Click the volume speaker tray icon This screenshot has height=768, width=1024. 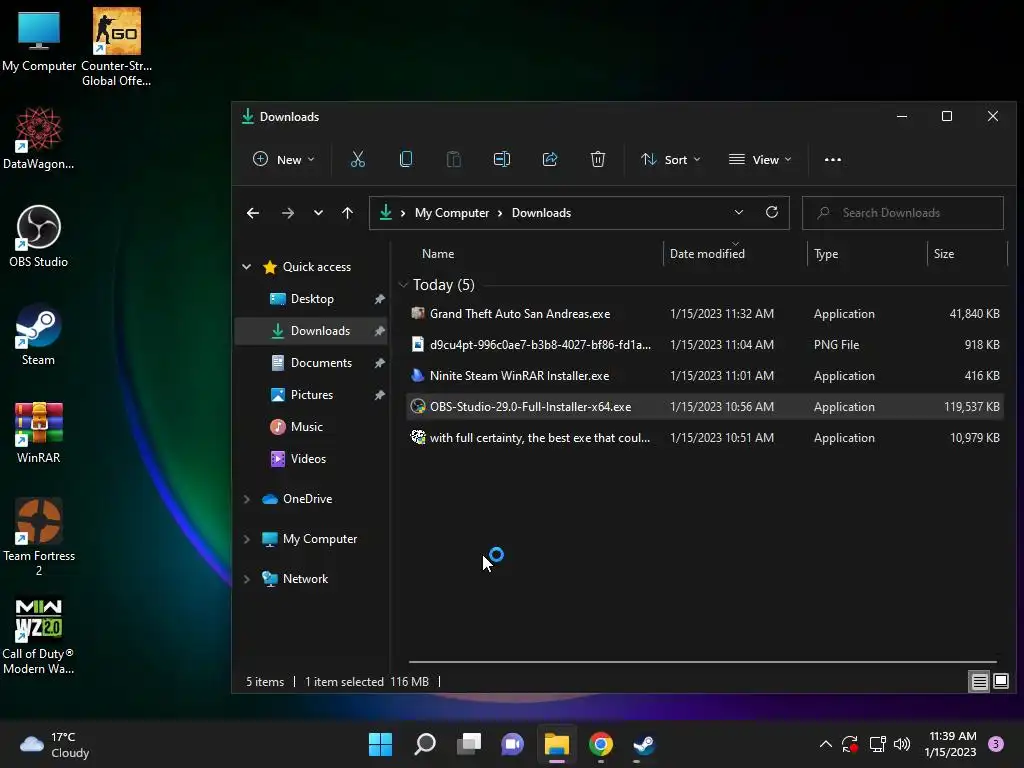pos(902,744)
